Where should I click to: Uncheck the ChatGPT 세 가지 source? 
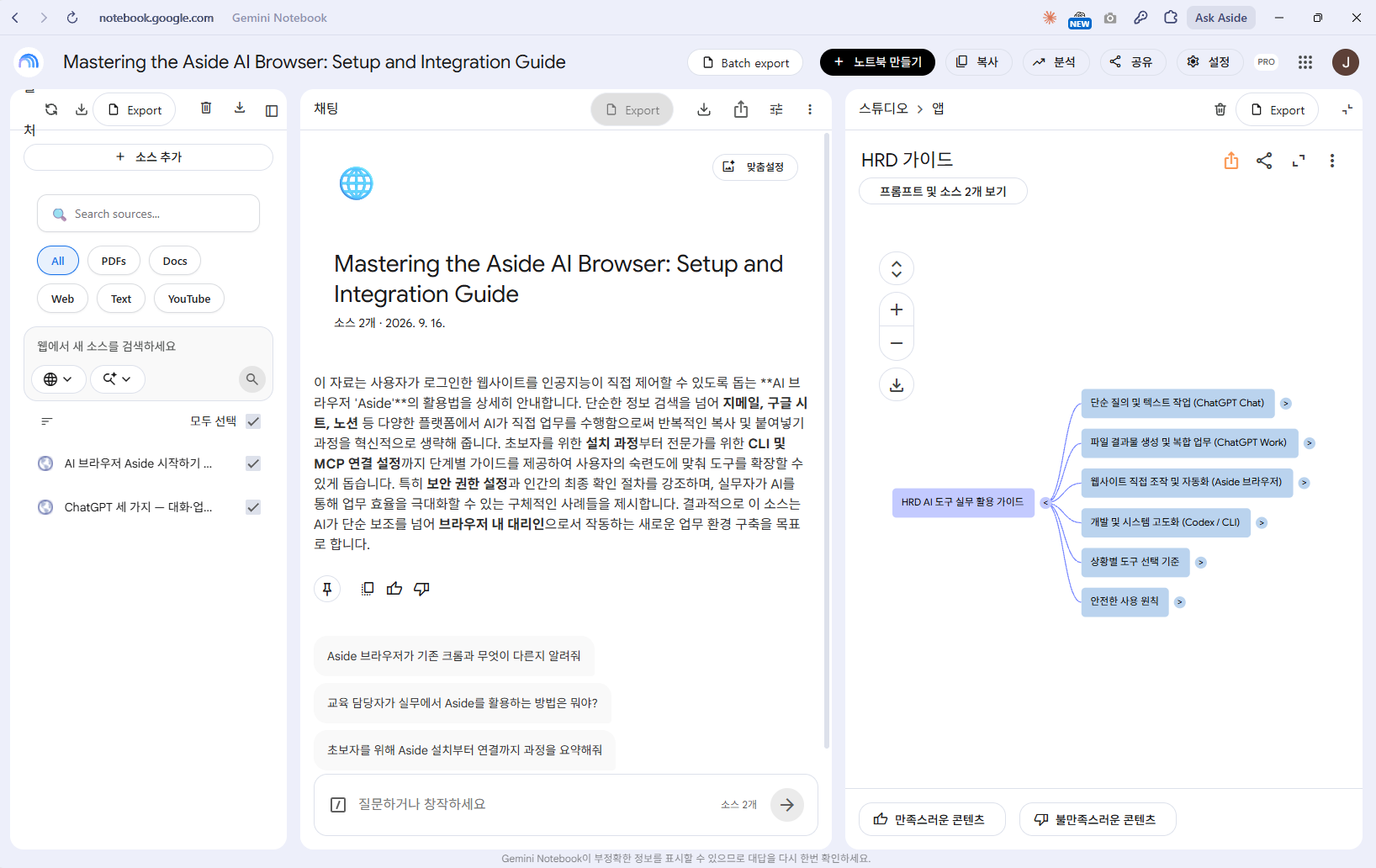coord(253,507)
